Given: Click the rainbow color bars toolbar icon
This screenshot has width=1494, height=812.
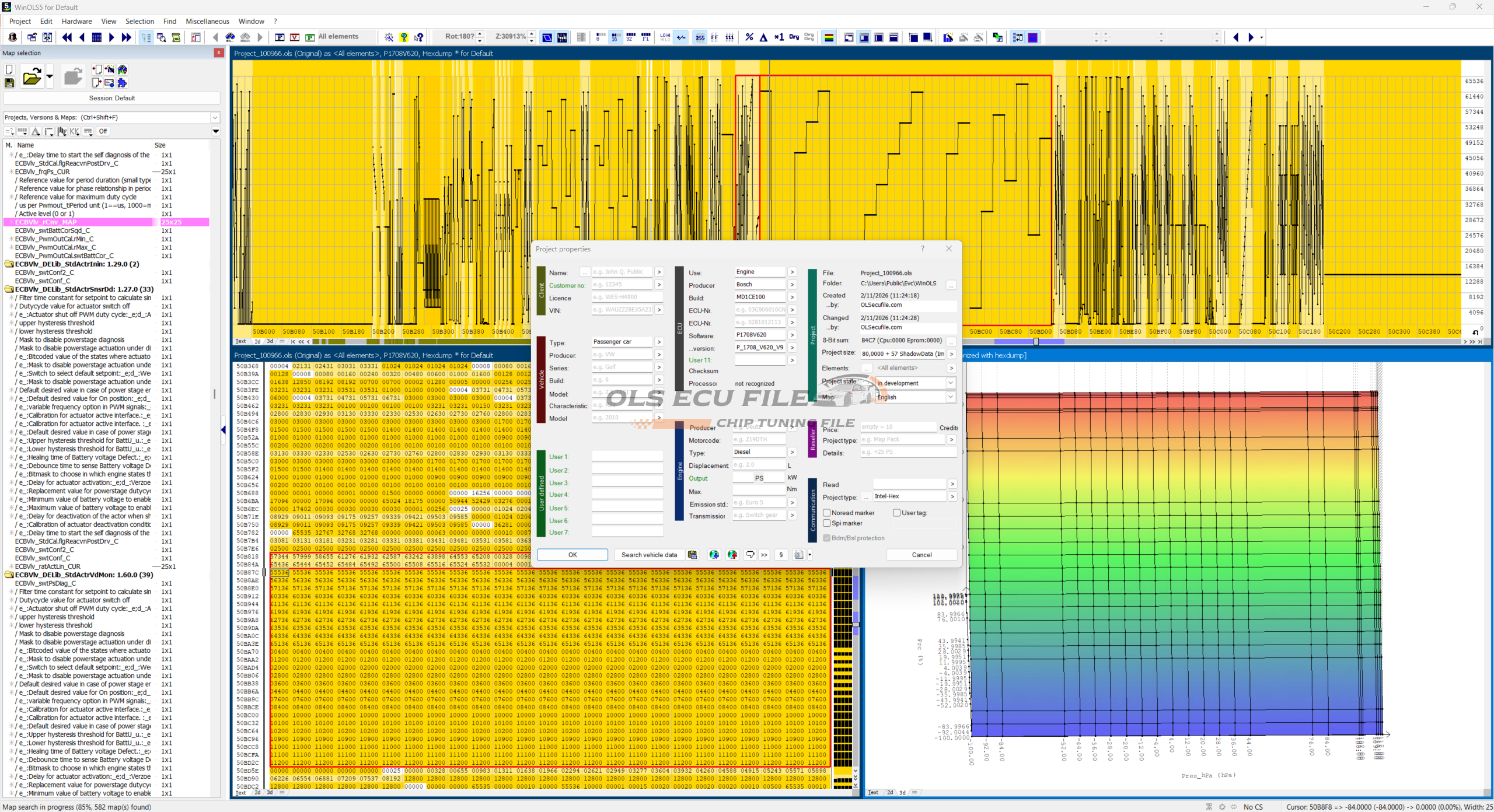Looking at the screenshot, I should pos(828,37).
